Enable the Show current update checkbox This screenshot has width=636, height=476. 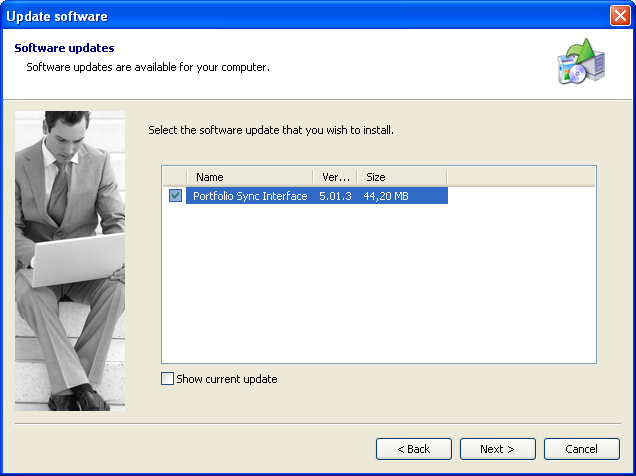[x=167, y=379]
